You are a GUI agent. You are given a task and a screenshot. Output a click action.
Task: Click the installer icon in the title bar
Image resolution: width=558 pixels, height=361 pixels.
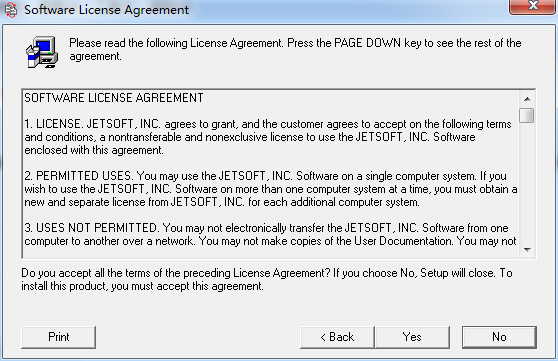[11, 10]
